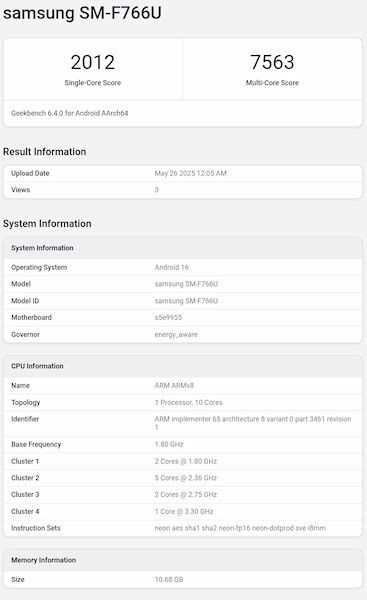Select motherboard value 's5e9955'
The image size is (367, 600).
[168, 318]
